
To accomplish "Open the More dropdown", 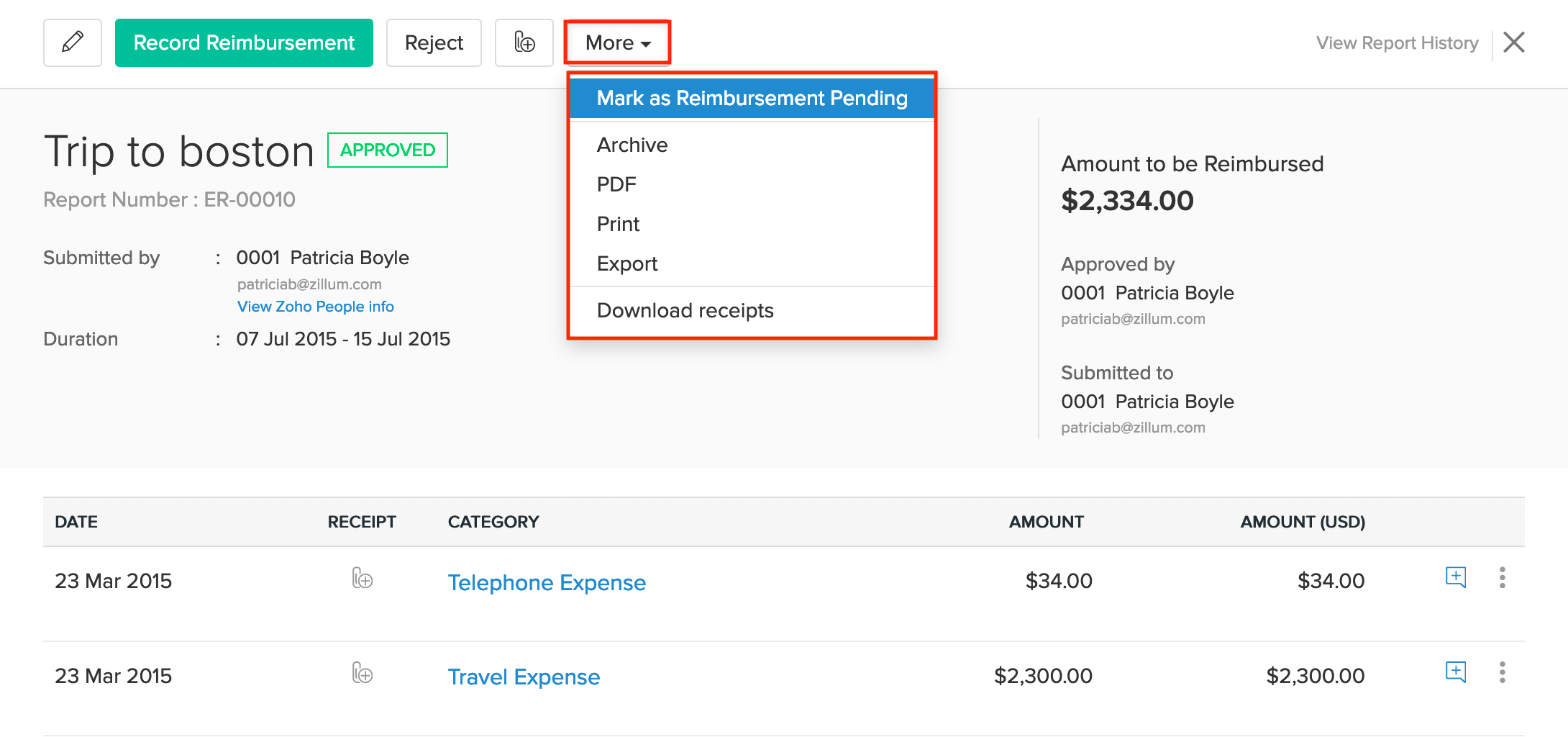I will tap(616, 42).
